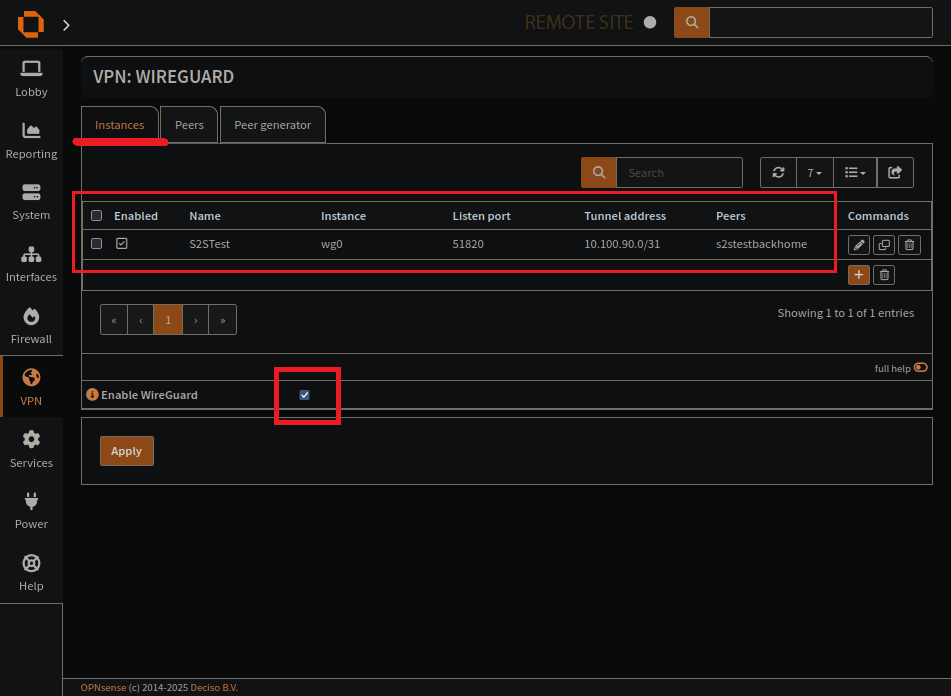Sort by the Instance column header
This screenshot has width=951, height=696.
tap(343, 216)
